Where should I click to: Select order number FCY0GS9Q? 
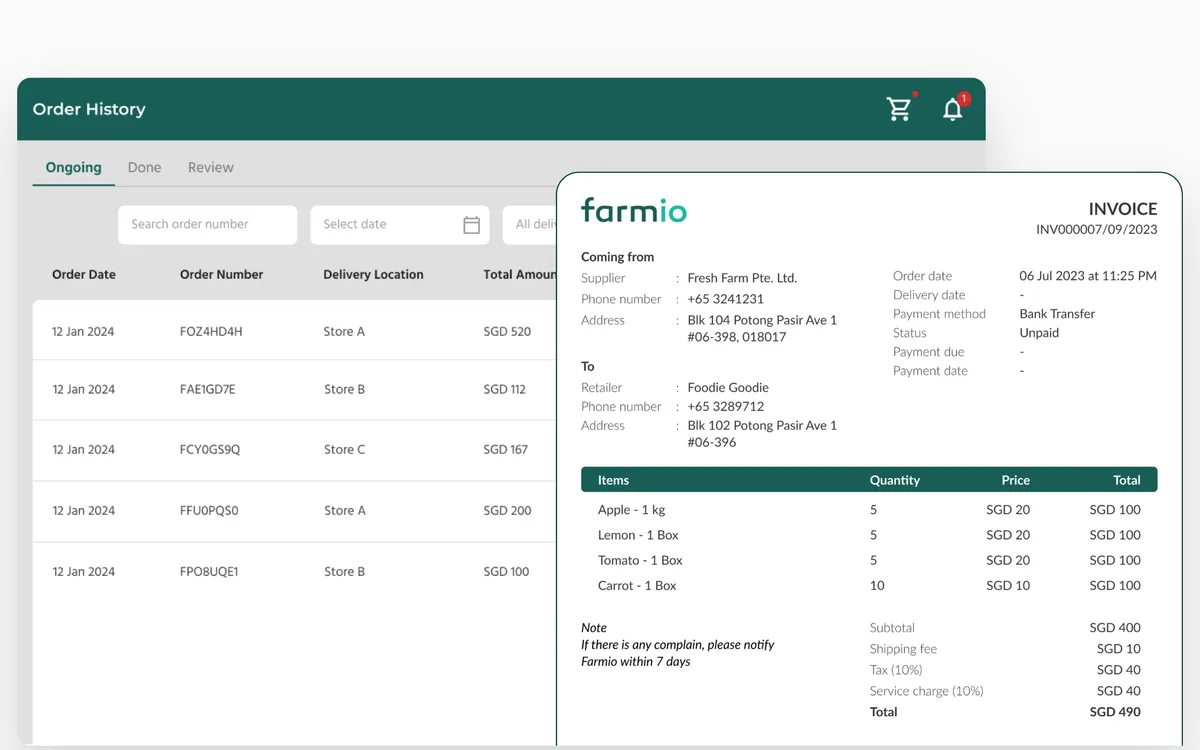click(x=210, y=449)
